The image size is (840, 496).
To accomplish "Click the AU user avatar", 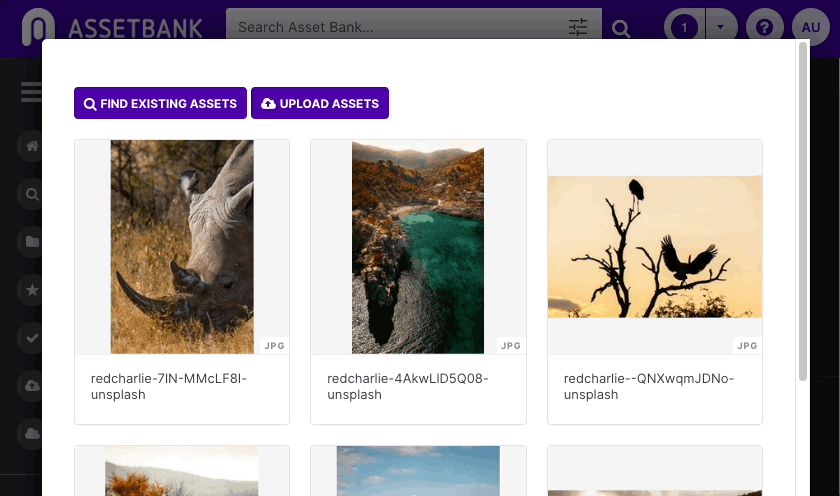I will tap(811, 27).
